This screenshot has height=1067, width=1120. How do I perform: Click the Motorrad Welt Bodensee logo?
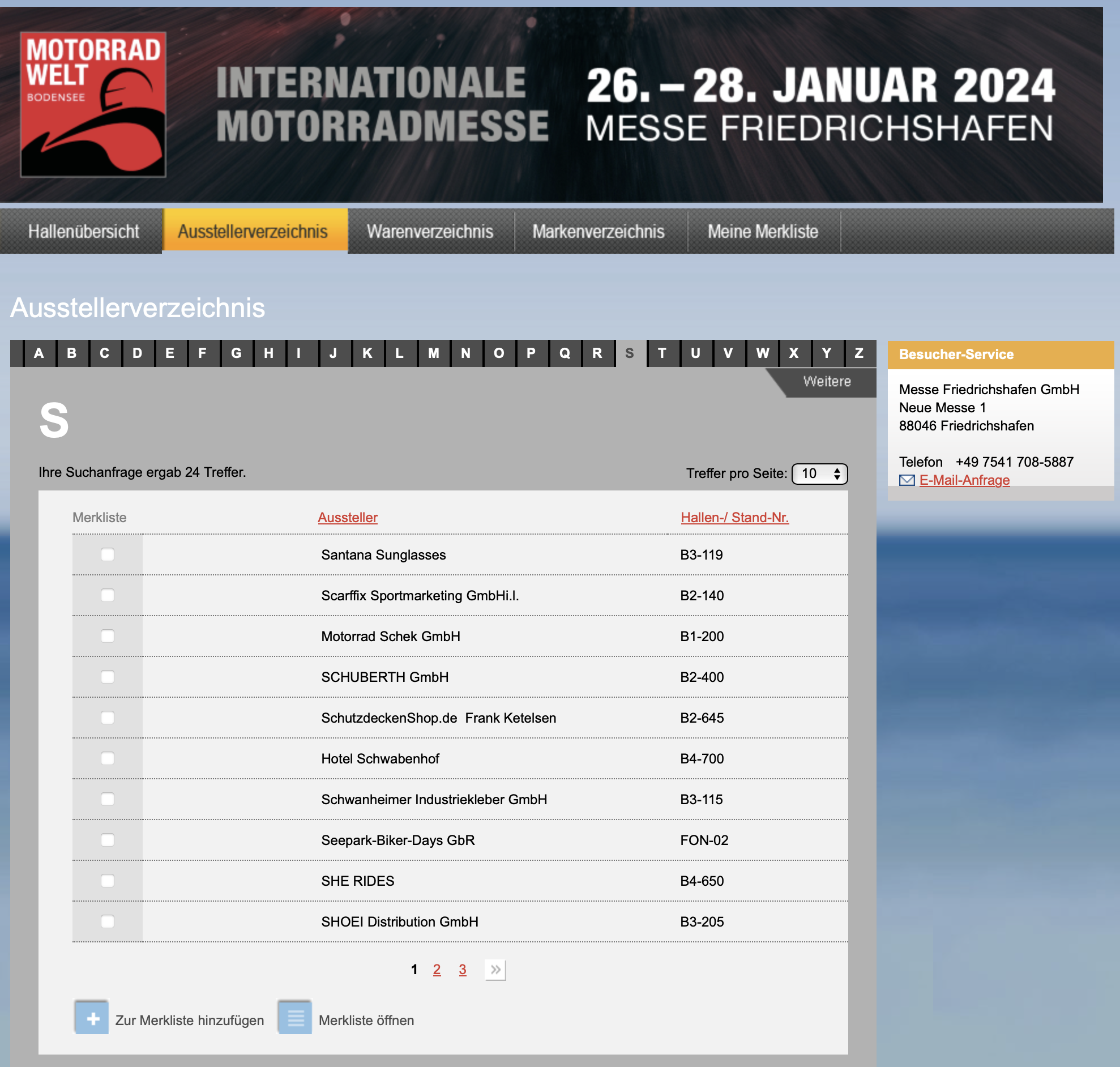(x=93, y=104)
